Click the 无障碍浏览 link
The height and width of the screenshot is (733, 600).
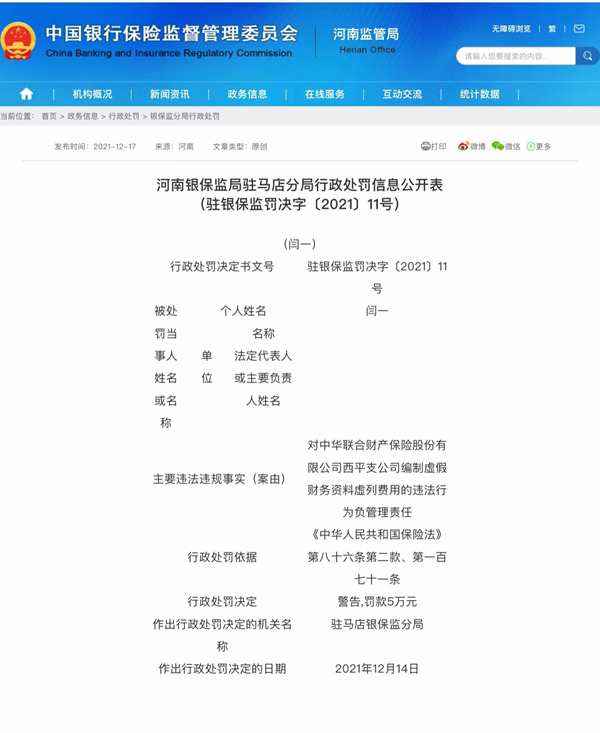pyautogui.click(x=511, y=29)
